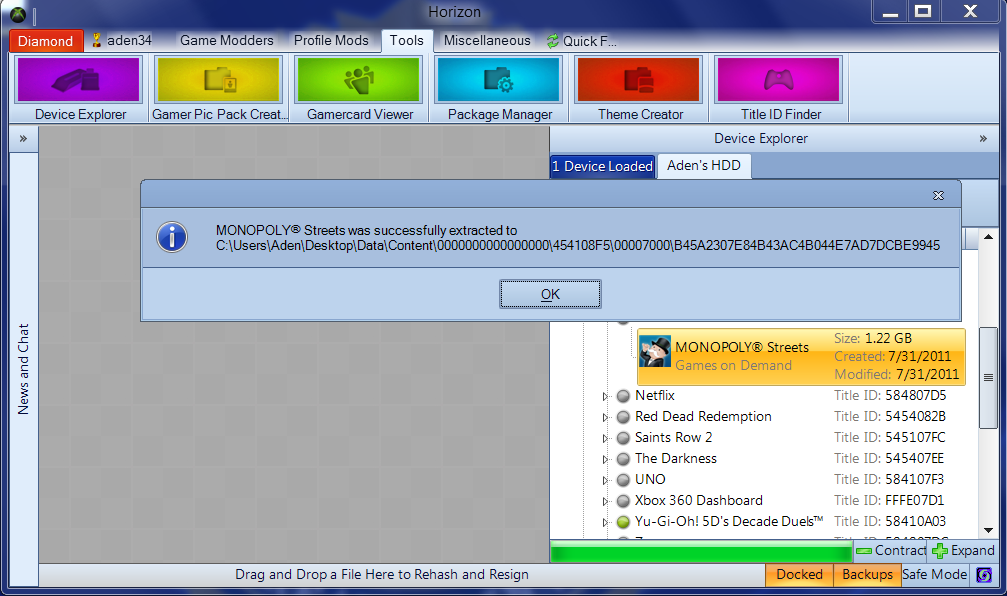Switch to the Game Modders tab
1007x596 pixels.
point(226,41)
